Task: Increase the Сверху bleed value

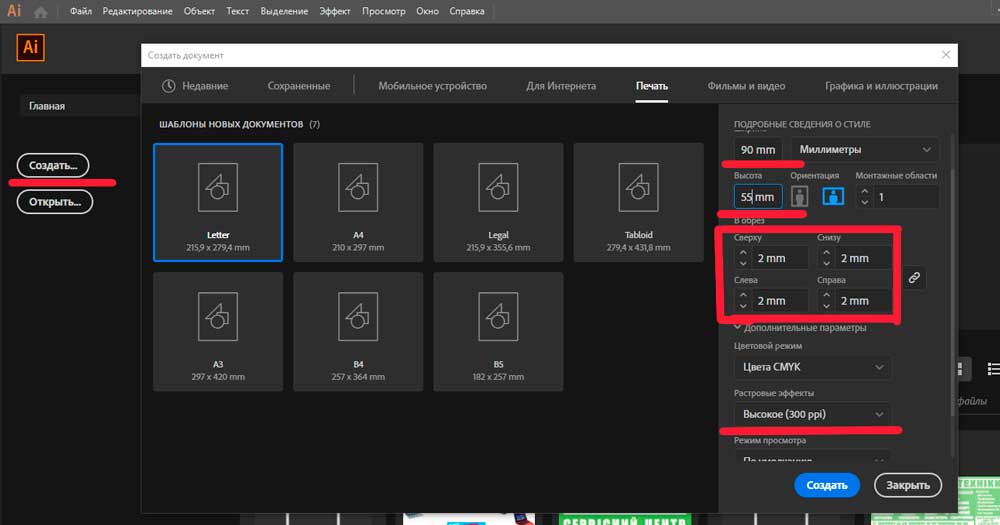Action: [743, 253]
